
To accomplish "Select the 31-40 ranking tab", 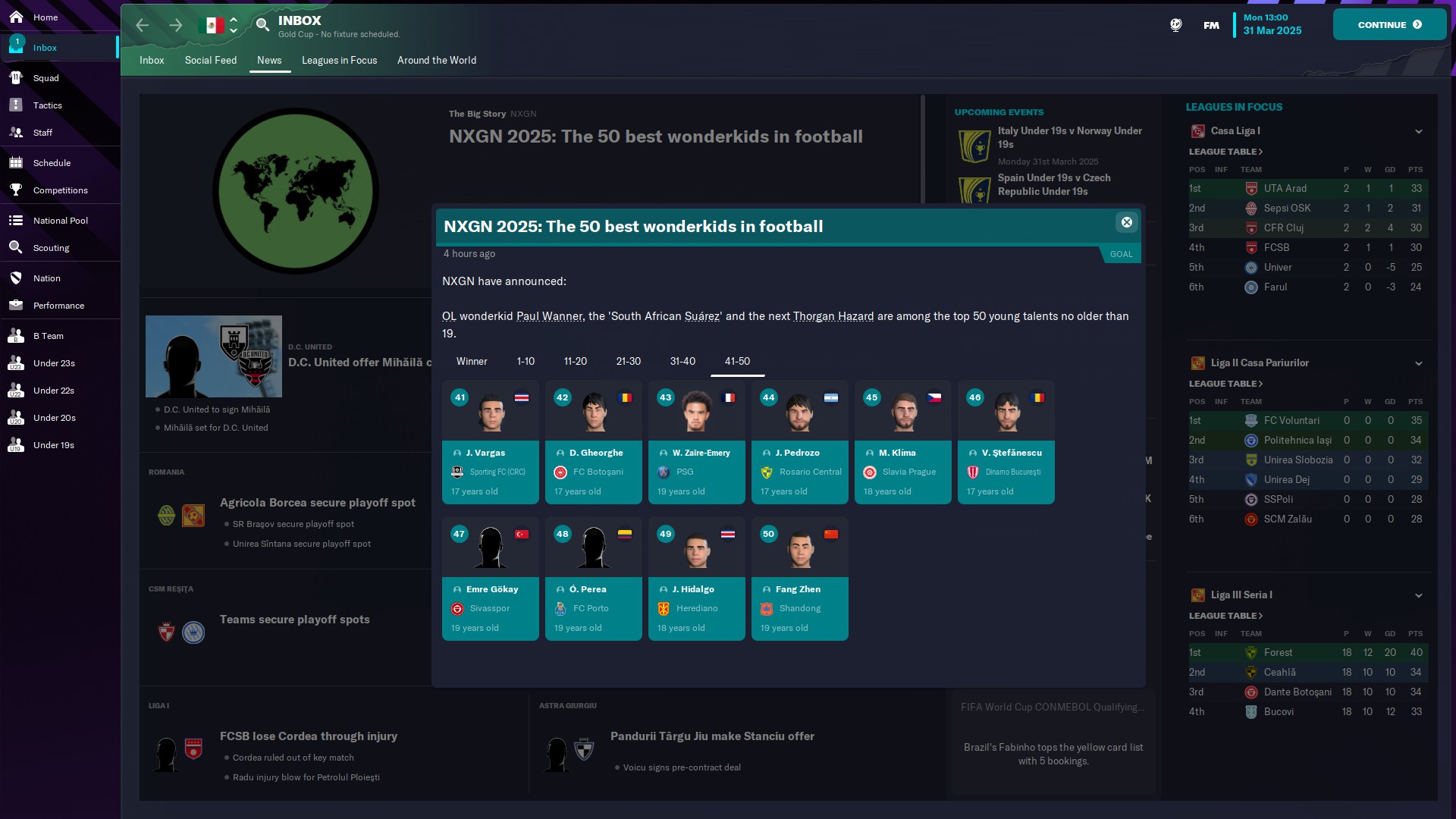I will click(x=682, y=361).
